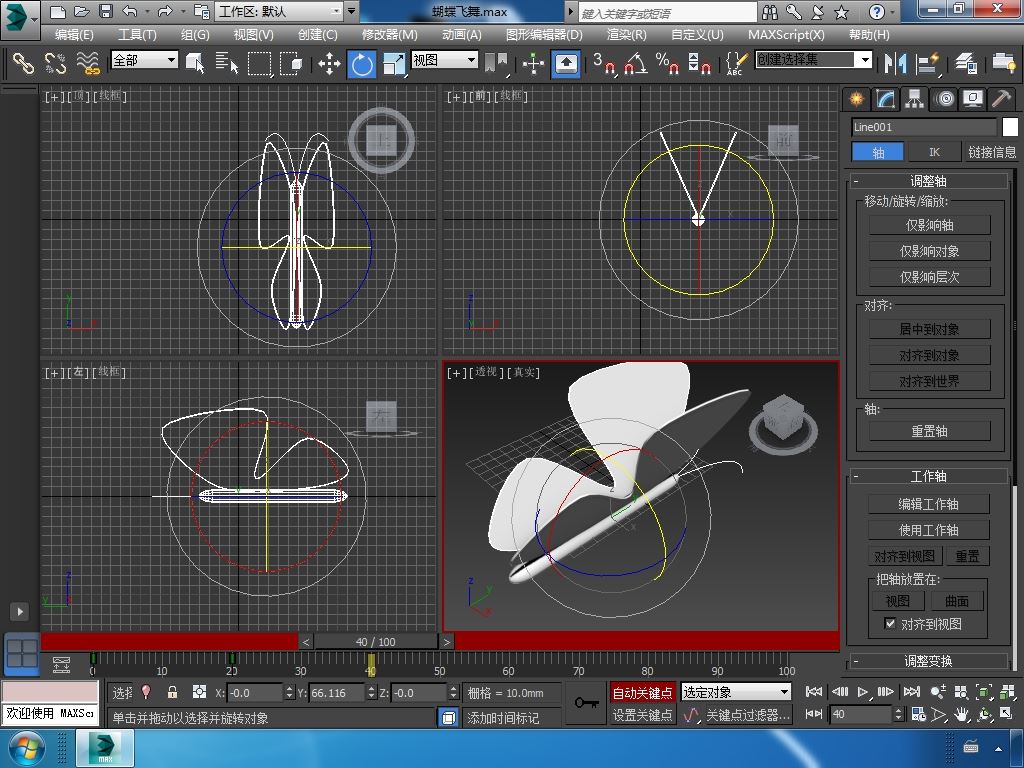The width and height of the screenshot is (1024, 768).
Task: Toggle the 自动关键点 auto key button
Action: click(642, 692)
